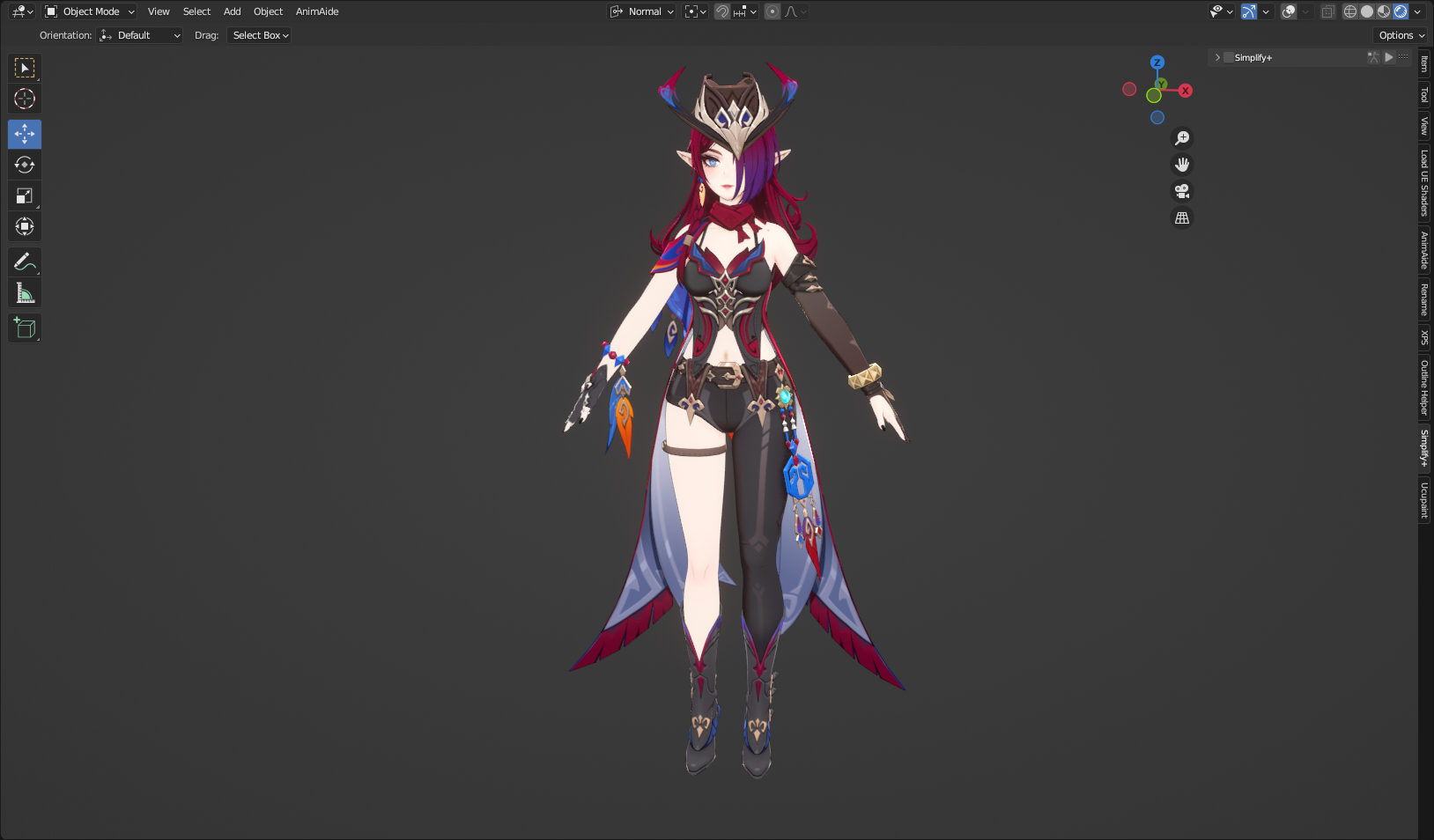Open the Object menu

tap(268, 11)
